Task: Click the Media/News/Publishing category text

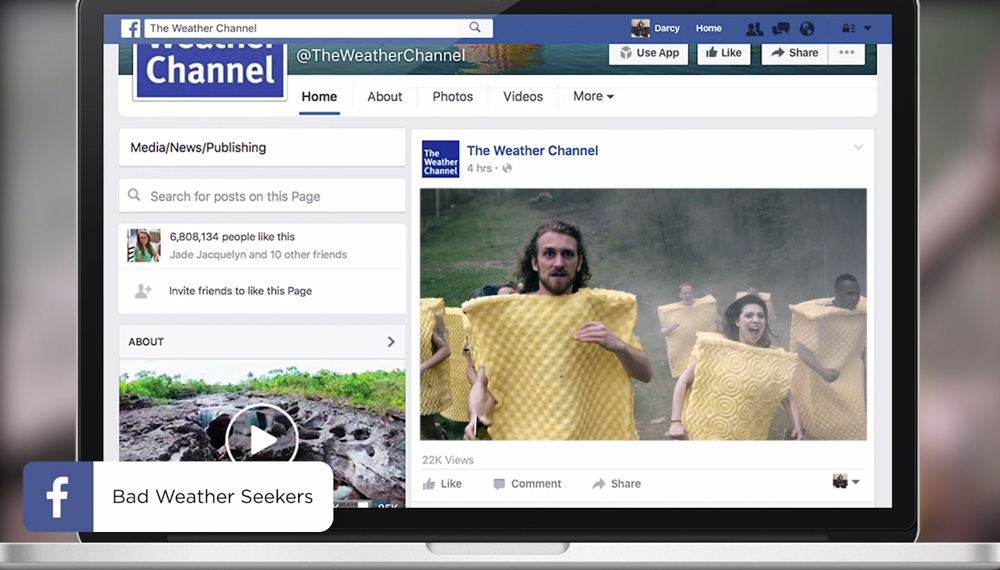Action: click(198, 148)
